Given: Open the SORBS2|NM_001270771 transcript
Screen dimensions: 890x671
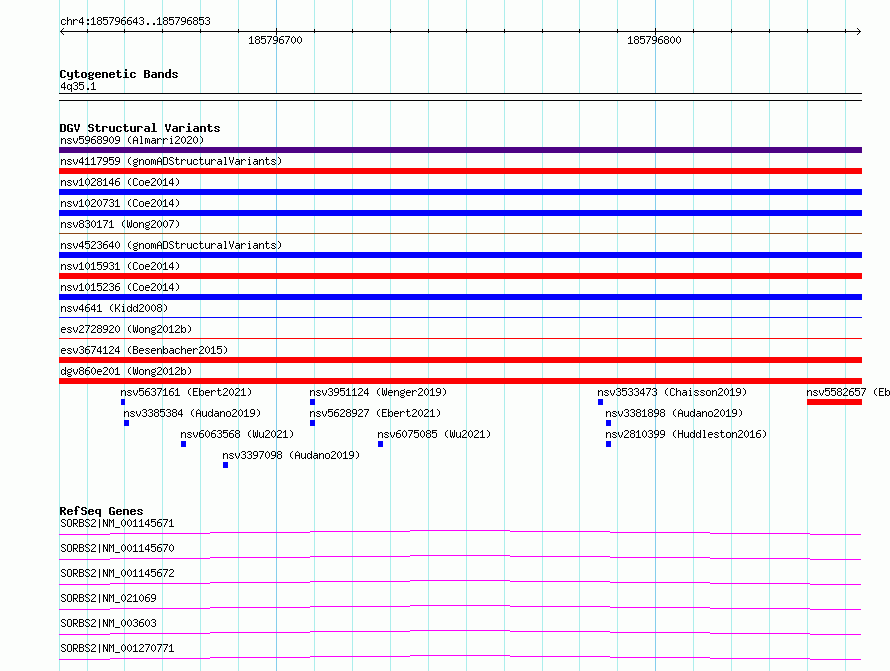Looking at the screenshot, I should click(117, 648).
